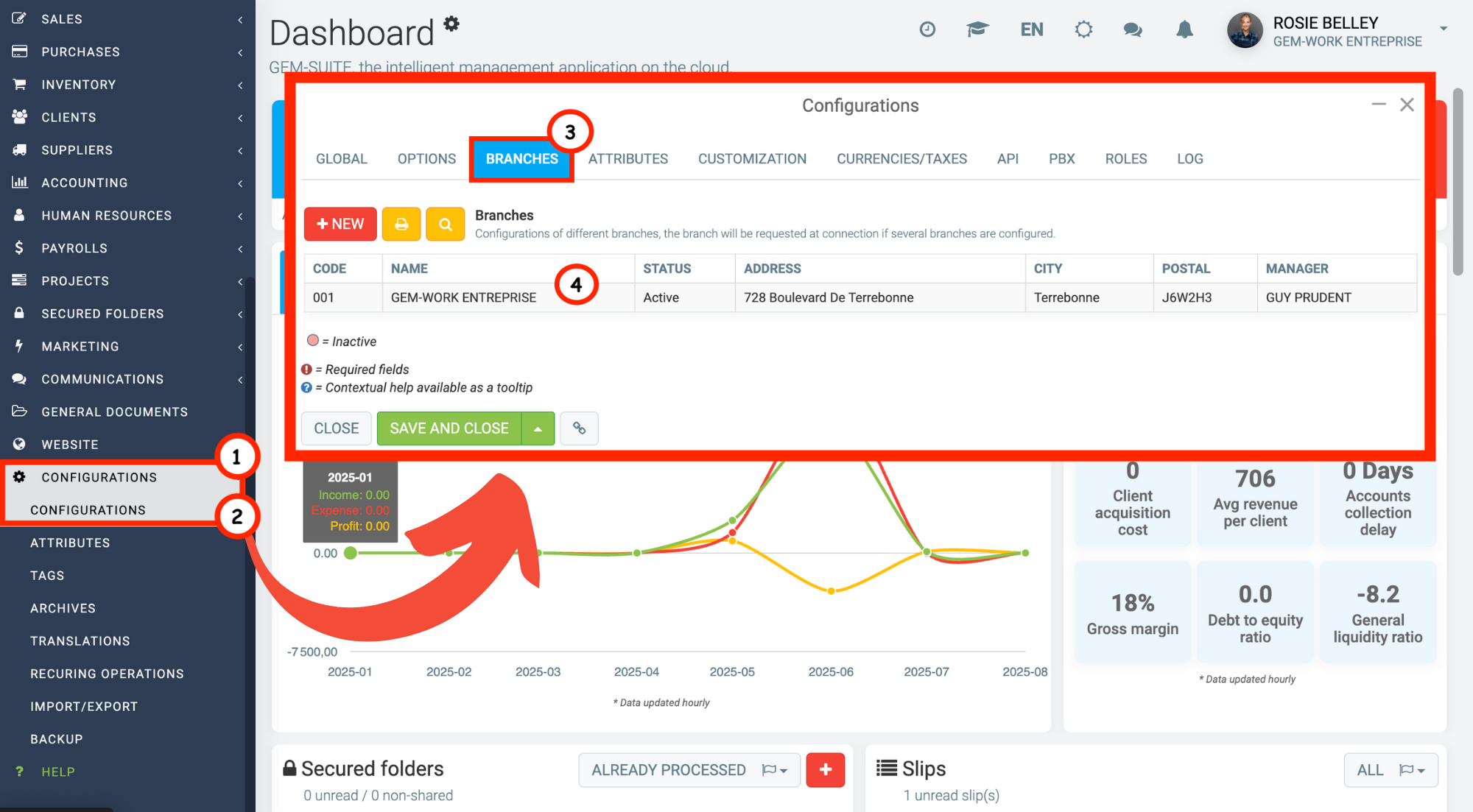Open the Roles tab
The height and width of the screenshot is (812, 1473).
pyautogui.click(x=1125, y=158)
